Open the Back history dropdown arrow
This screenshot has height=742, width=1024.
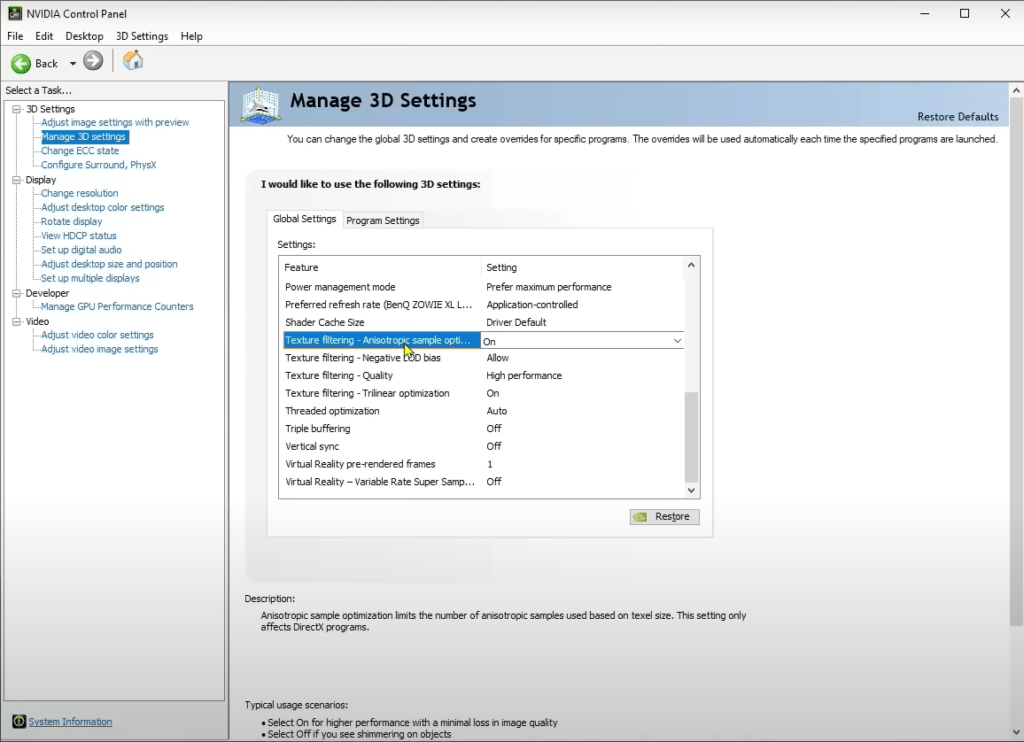(72, 63)
